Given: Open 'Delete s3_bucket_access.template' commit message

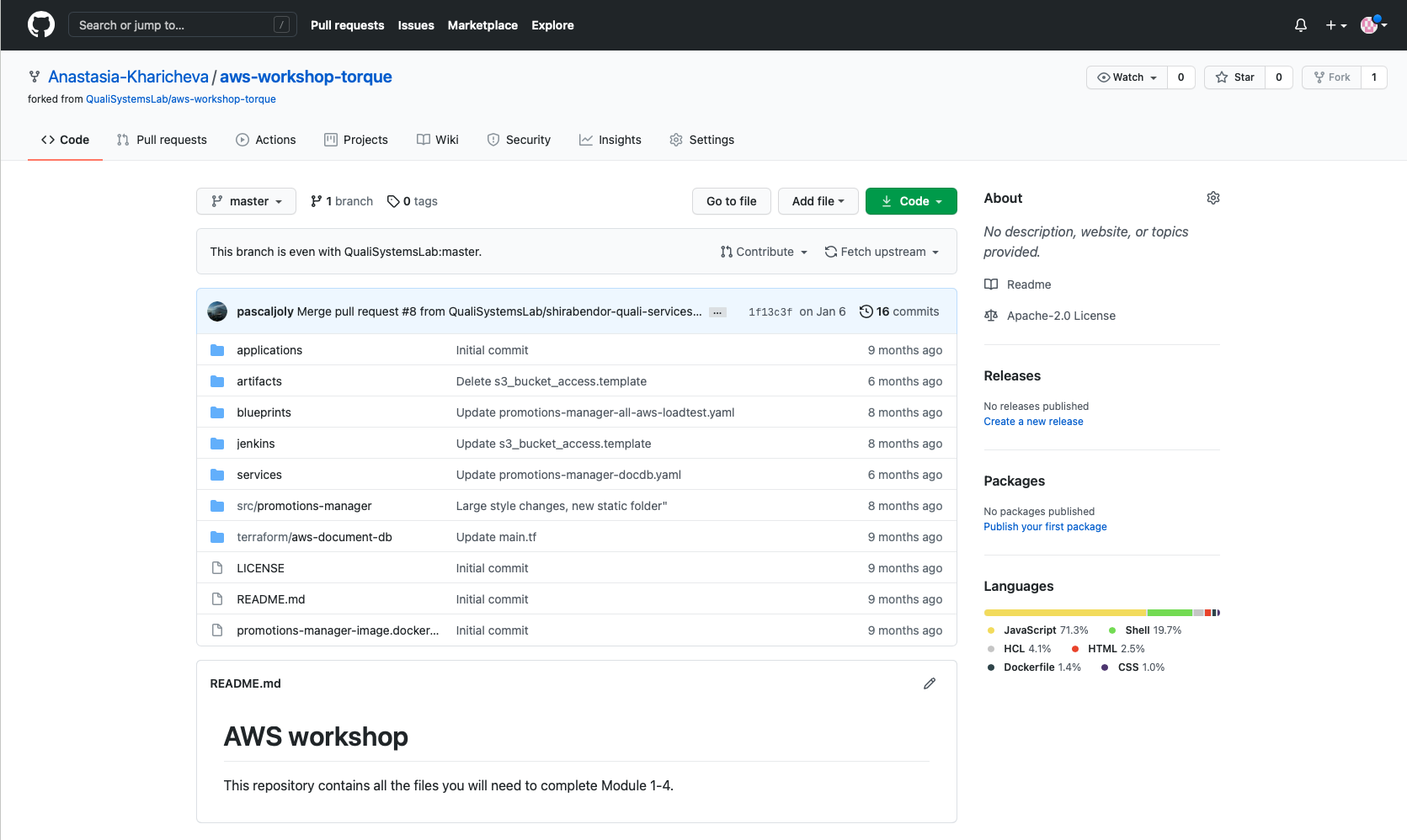Looking at the screenshot, I should click(x=552, y=381).
